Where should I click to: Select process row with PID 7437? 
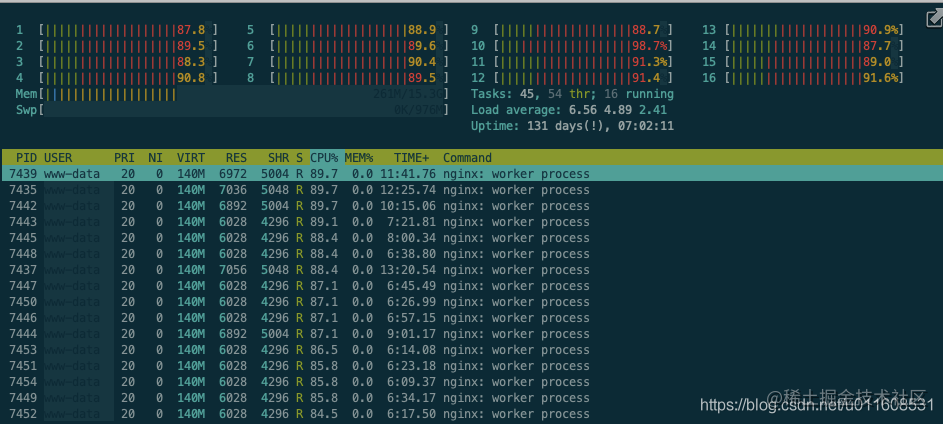click(472, 270)
